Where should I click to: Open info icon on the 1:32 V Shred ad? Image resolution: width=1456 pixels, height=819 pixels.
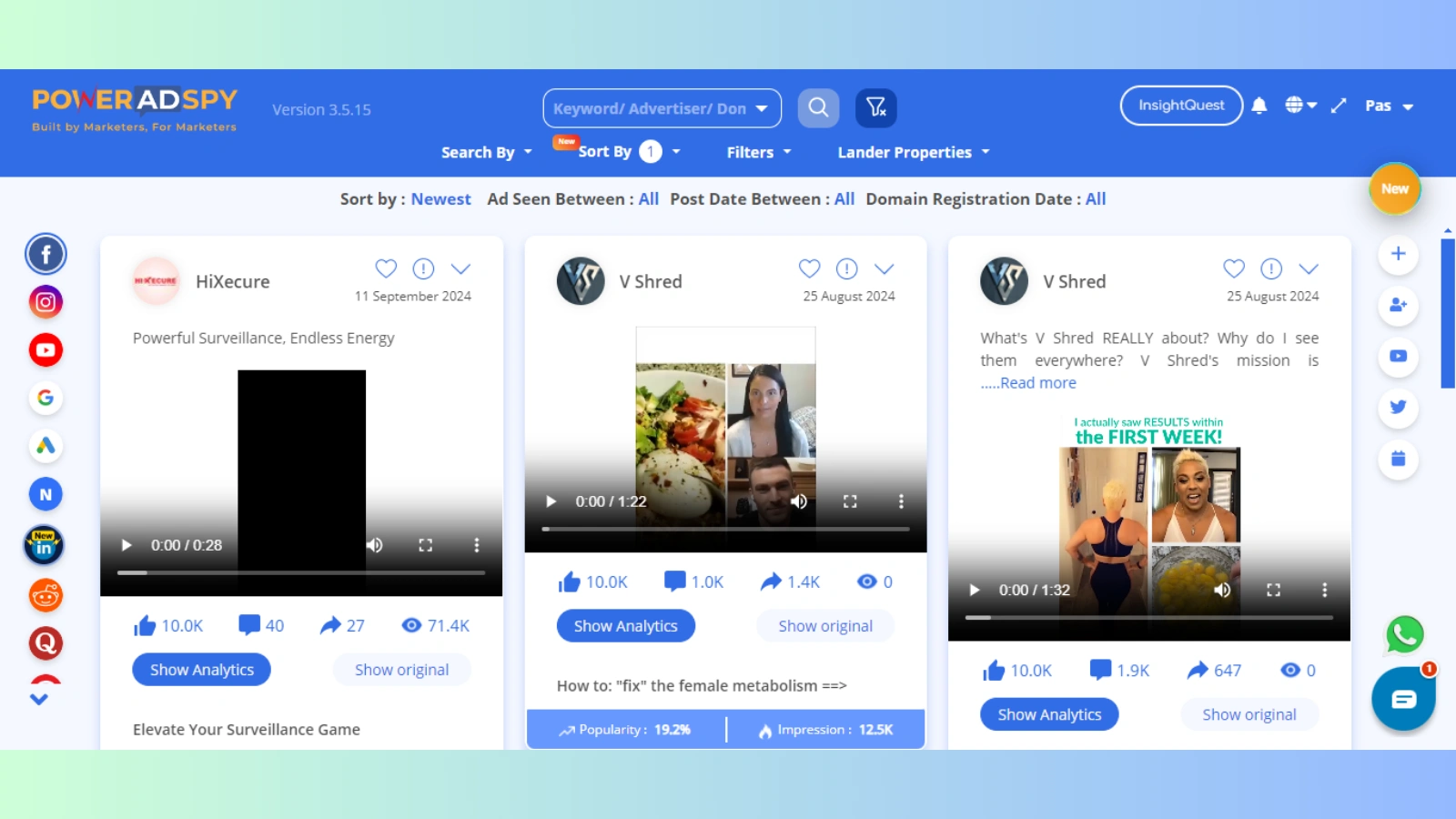(x=1271, y=268)
